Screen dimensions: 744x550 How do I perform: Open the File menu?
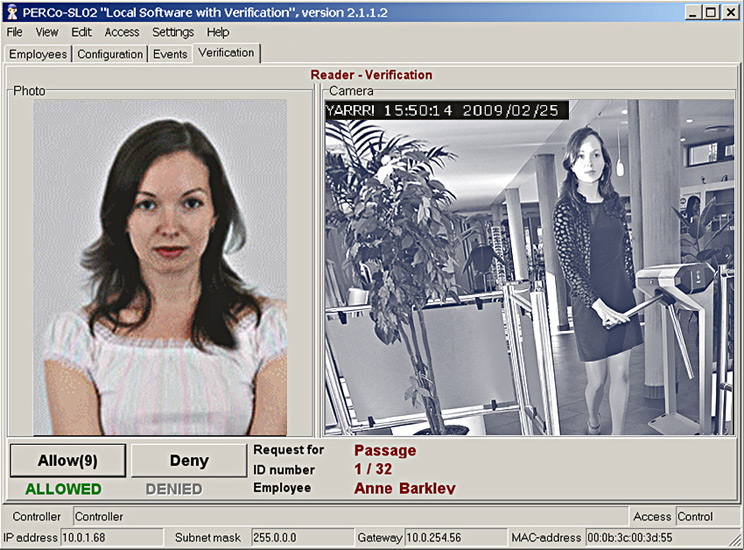[x=14, y=32]
